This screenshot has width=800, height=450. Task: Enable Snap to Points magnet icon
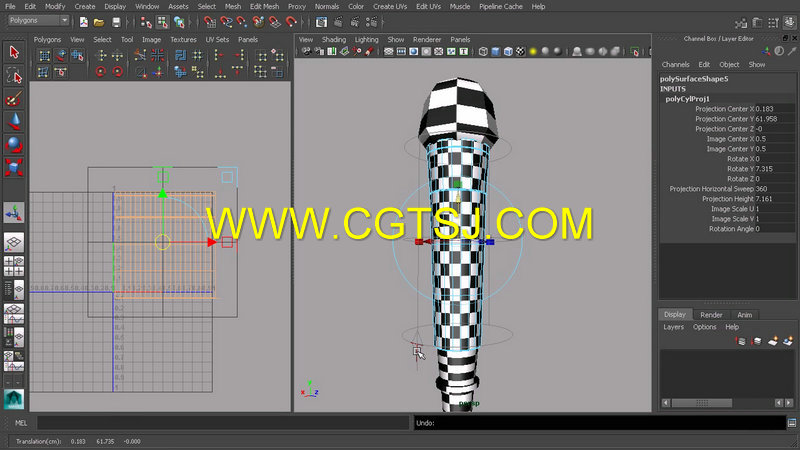tap(241, 22)
